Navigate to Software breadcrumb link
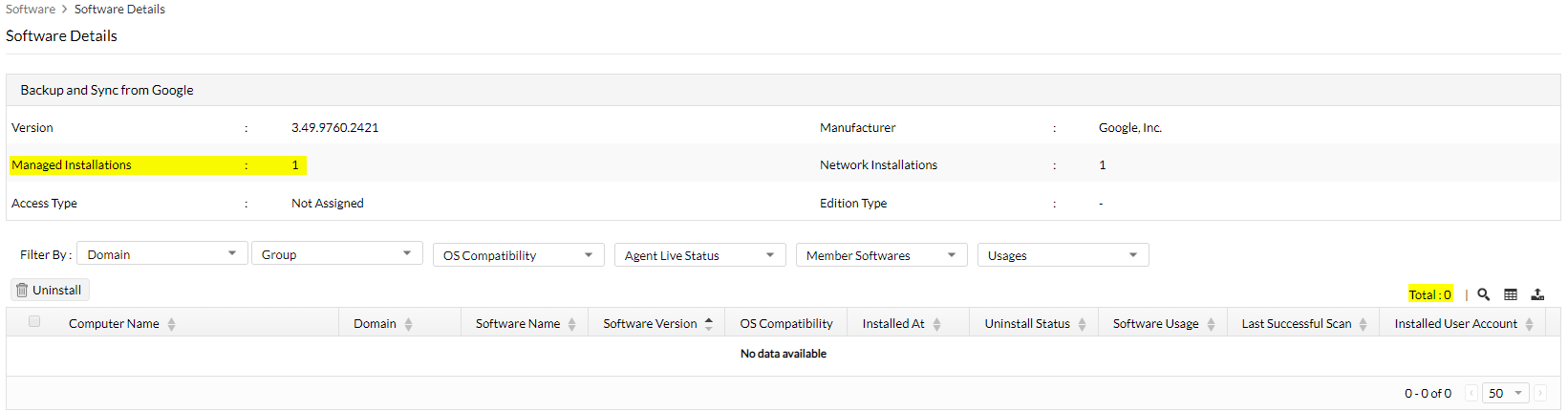This screenshot has width=1568, height=412. [31, 9]
